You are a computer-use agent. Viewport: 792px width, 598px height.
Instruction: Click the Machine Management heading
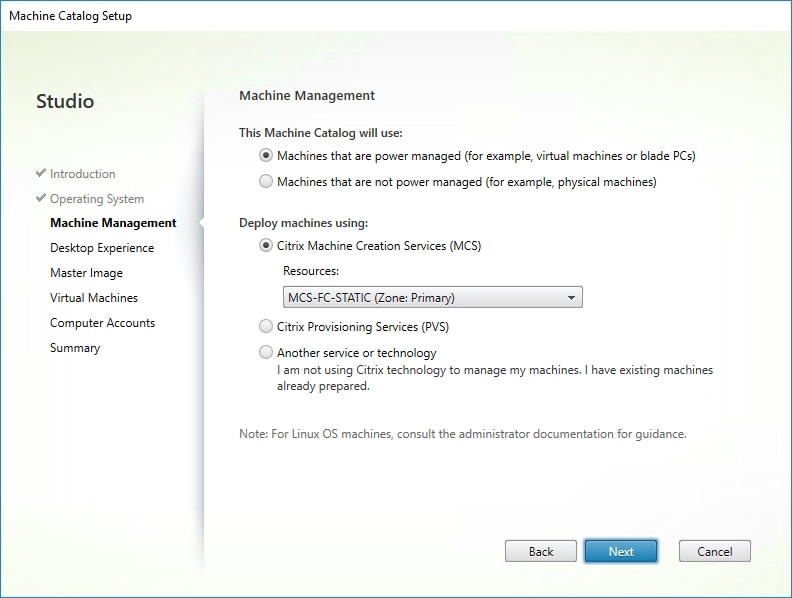tap(307, 95)
